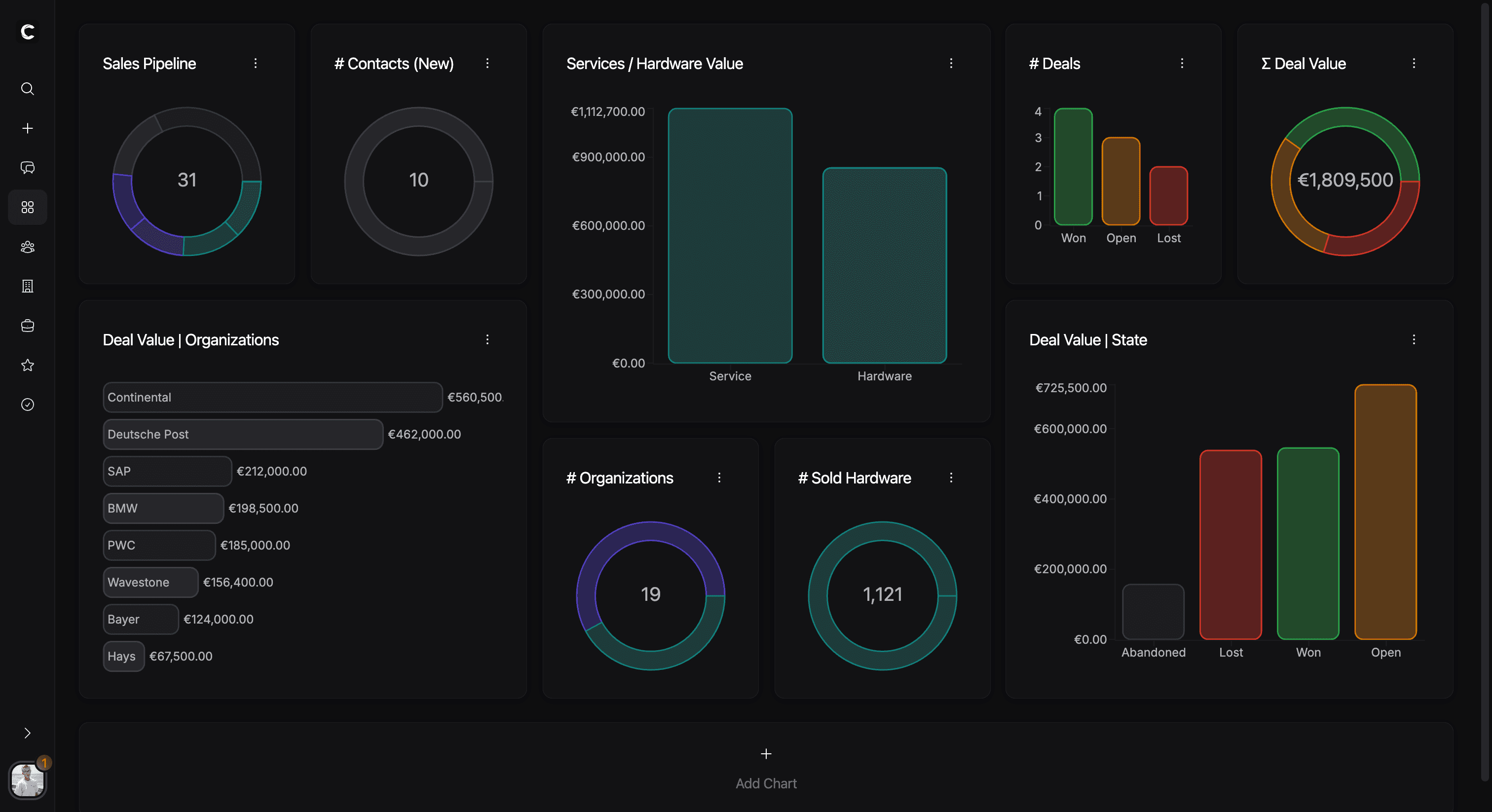Select the Dashboards grid icon
Screen dimensions: 1492x812
click(27, 207)
